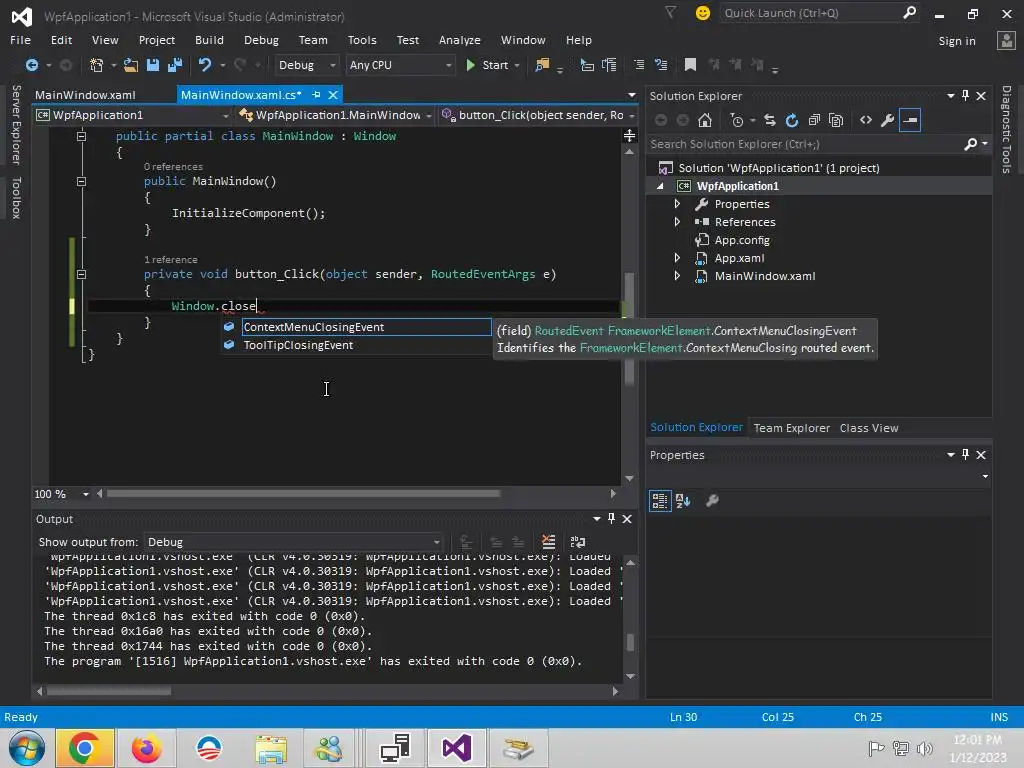Click the View Code icon in Solution Explorer
Viewport: 1024px width, 768px height.
(x=866, y=120)
